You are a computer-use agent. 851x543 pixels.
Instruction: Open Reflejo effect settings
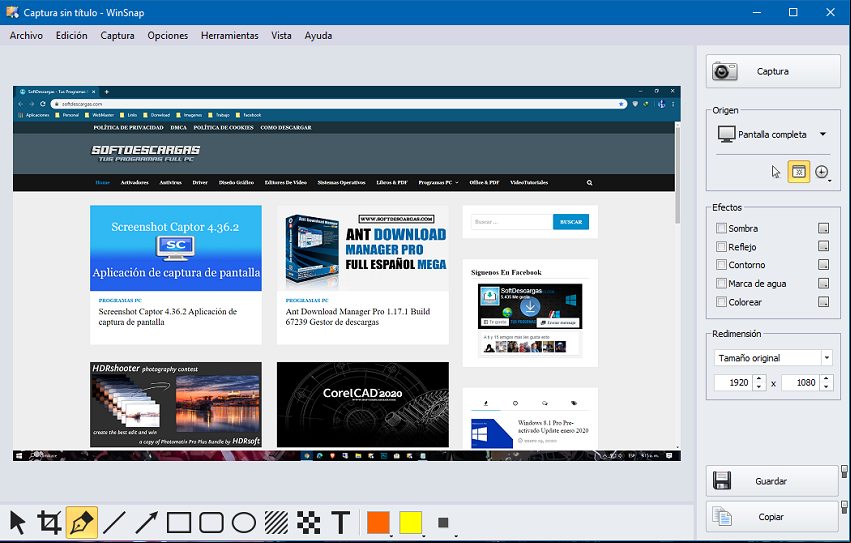click(823, 247)
